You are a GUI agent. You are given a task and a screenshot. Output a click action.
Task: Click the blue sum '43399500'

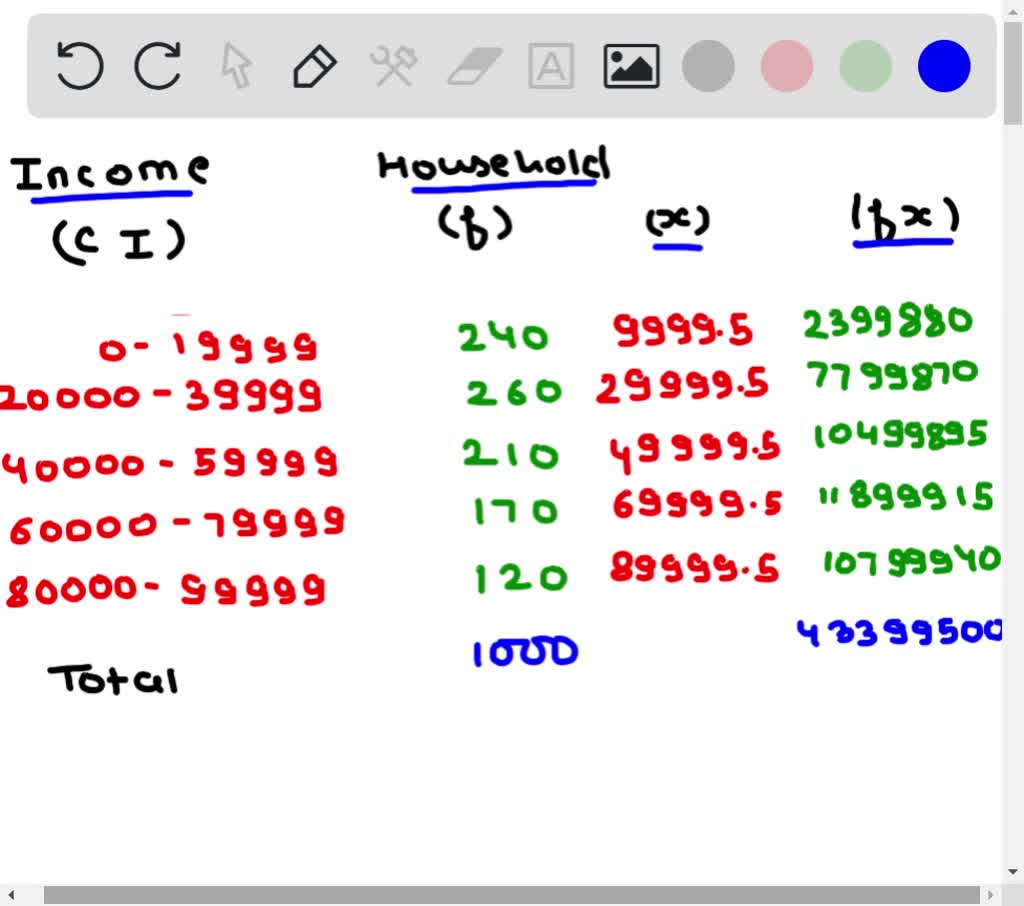pyautogui.click(x=899, y=632)
